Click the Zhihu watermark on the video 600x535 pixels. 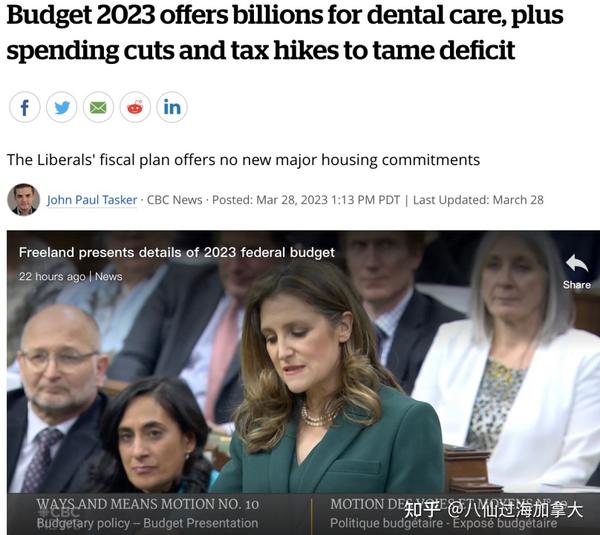493,510
